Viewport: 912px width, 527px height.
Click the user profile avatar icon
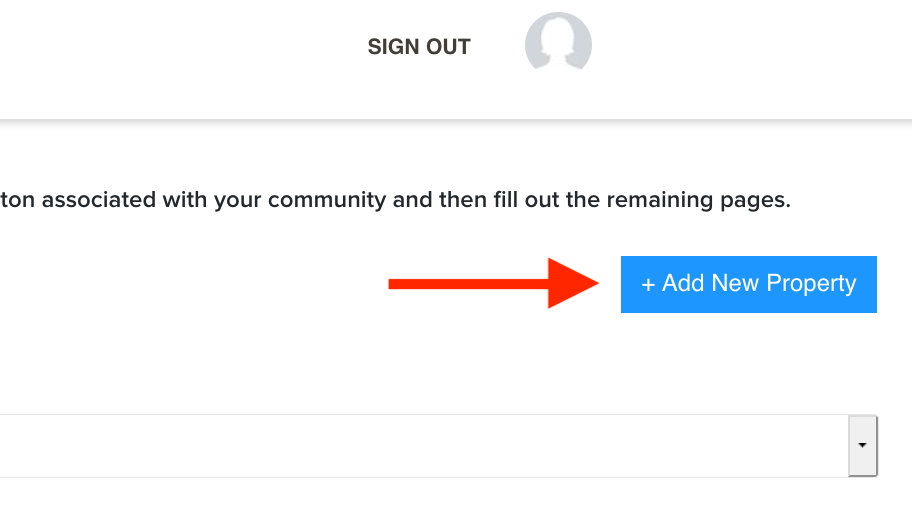point(558,42)
